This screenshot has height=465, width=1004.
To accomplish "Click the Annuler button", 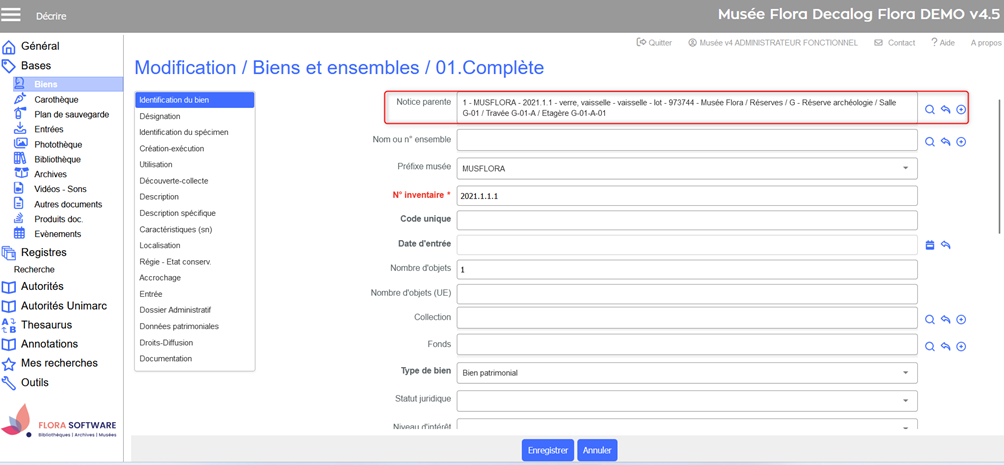I will [x=597, y=450].
